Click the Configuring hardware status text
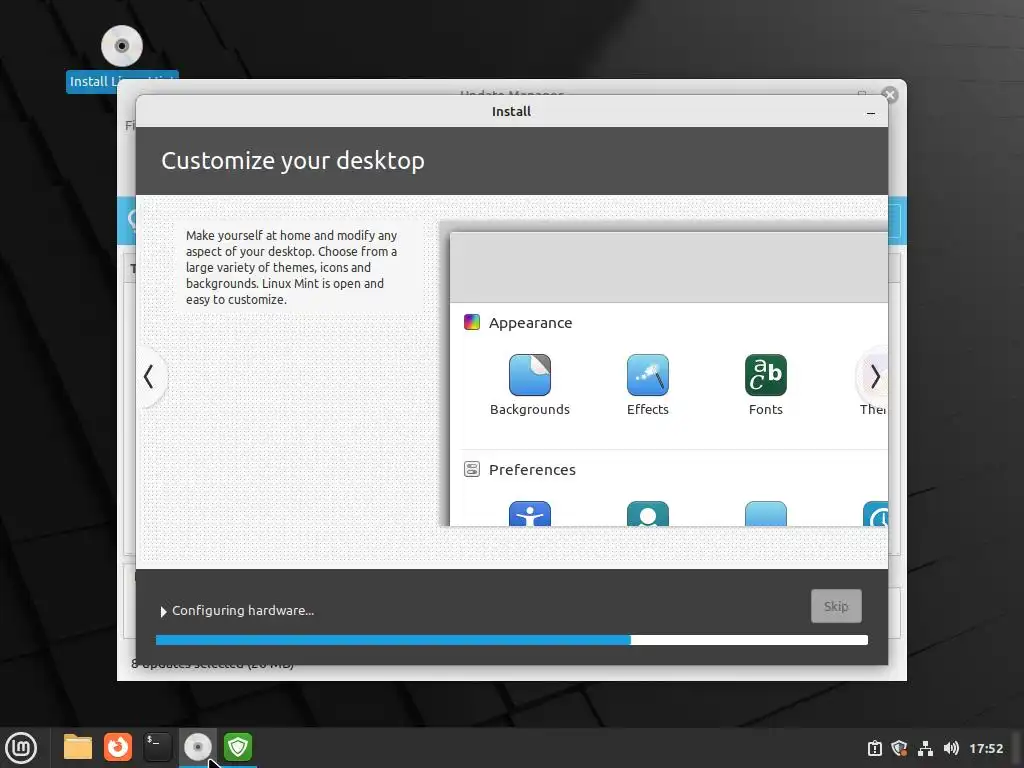Viewport: 1024px width, 768px height. click(x=243, y=611)
